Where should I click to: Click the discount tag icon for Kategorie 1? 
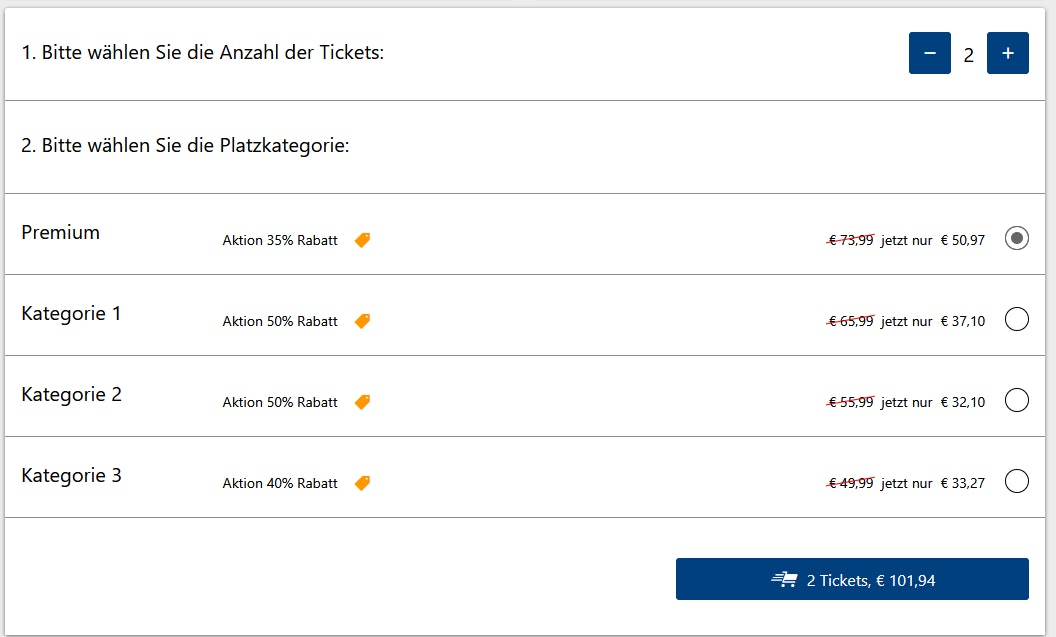click(x=362, y=321)
